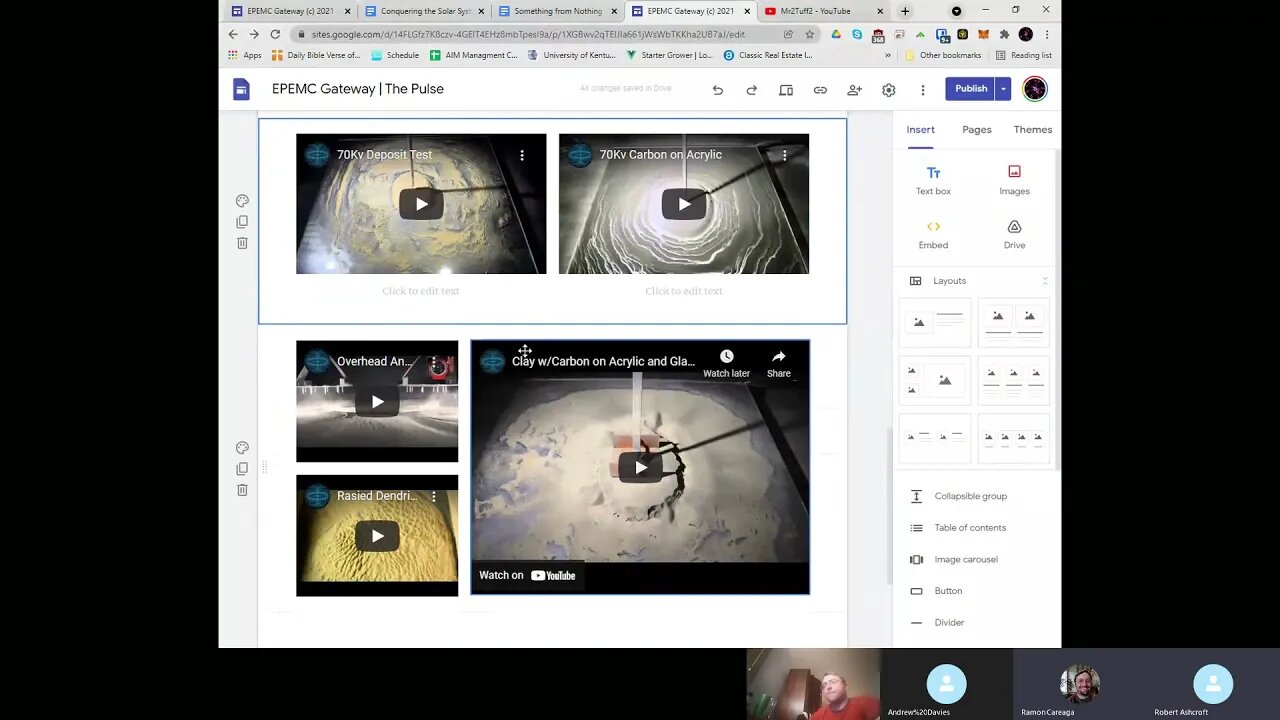1280x720 pixels.
Task: Duplicate the lower video section
Action: 242,469
